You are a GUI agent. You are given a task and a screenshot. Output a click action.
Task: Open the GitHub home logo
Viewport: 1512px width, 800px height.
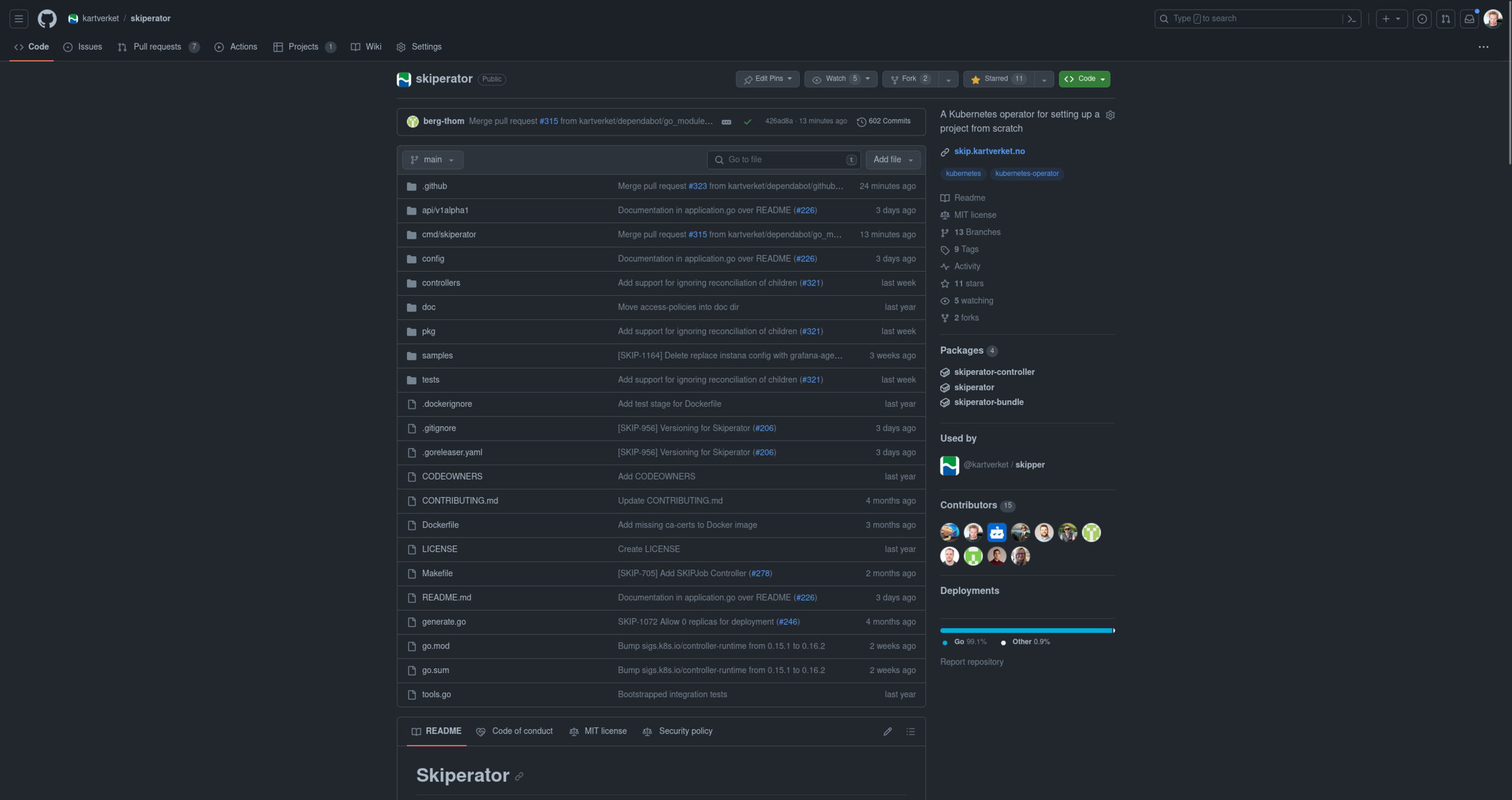point(47,19)
